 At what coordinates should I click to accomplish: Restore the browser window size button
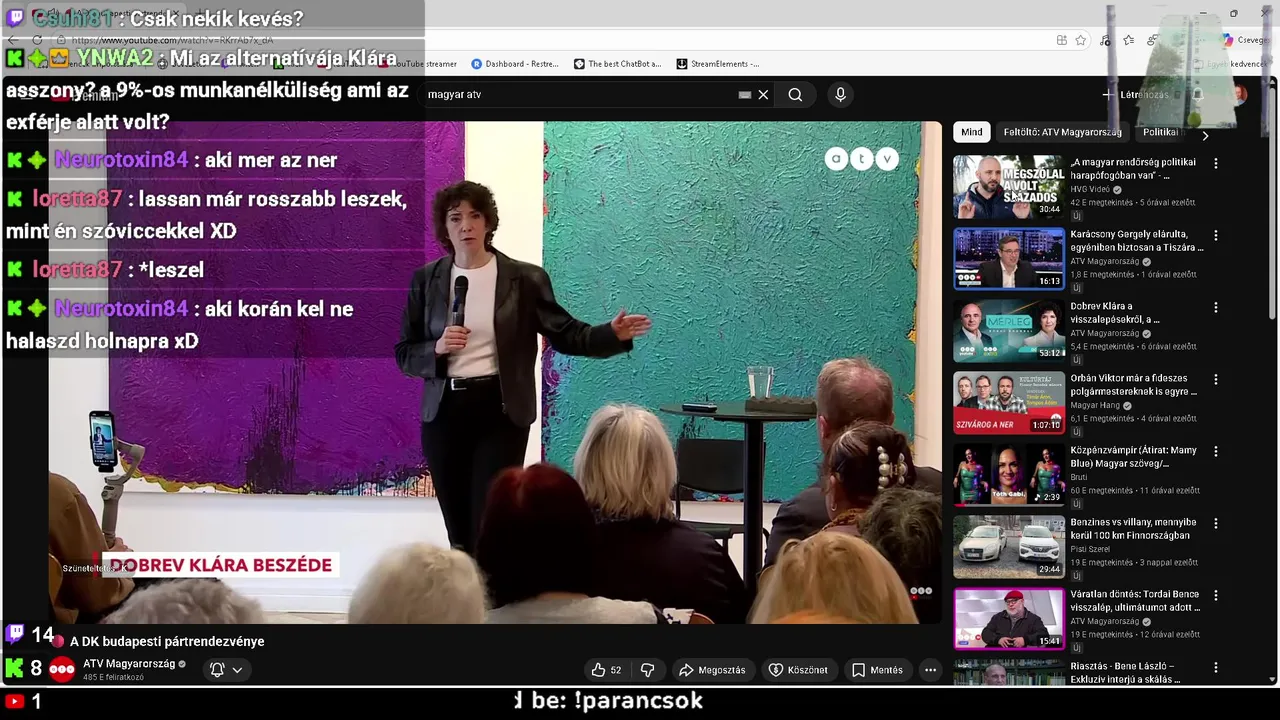pos(1234,13)
